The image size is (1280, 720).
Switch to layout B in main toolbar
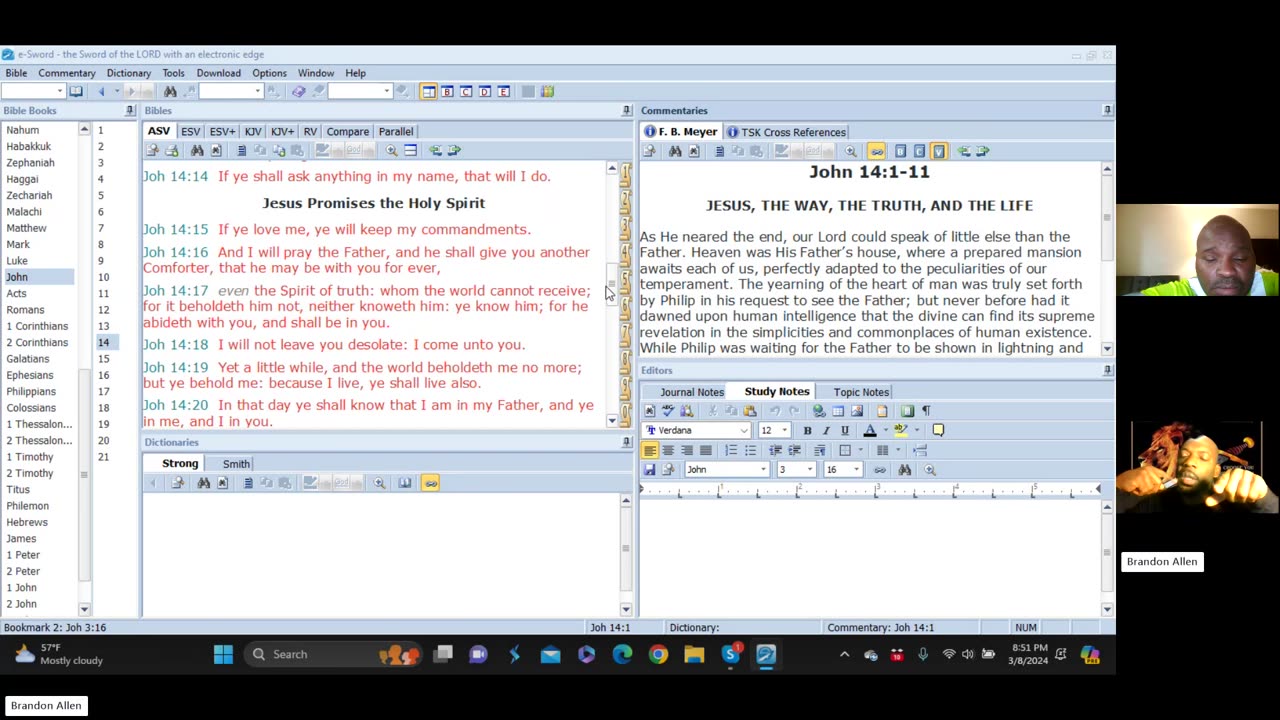click(447, 91)
